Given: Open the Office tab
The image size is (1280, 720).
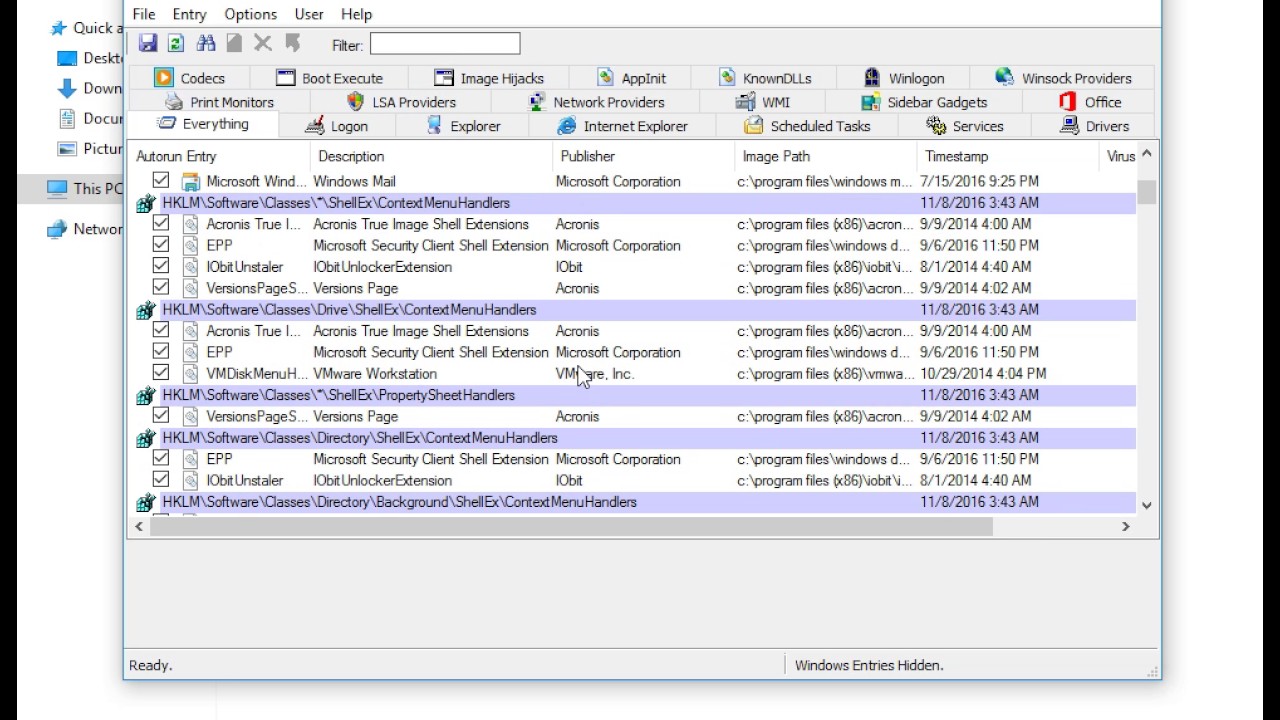Looking at the screenshot, I should [1089, 102].
